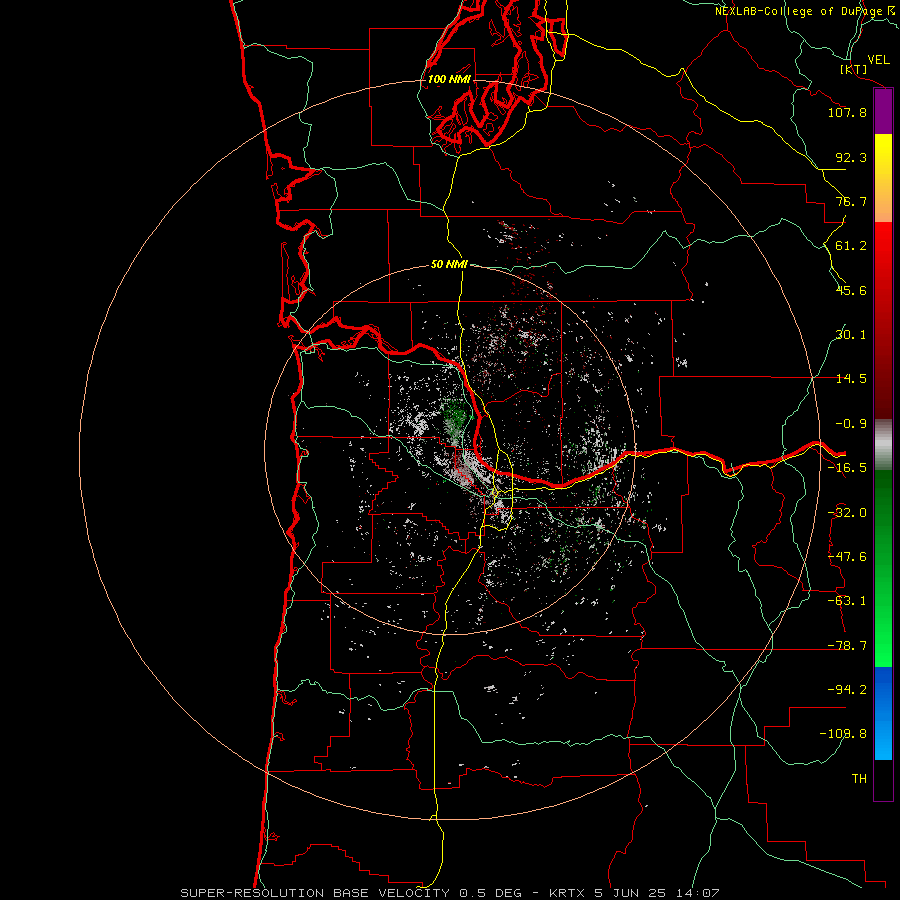
Task: Click the 61.2 velocity scale value
Action: 851,246
